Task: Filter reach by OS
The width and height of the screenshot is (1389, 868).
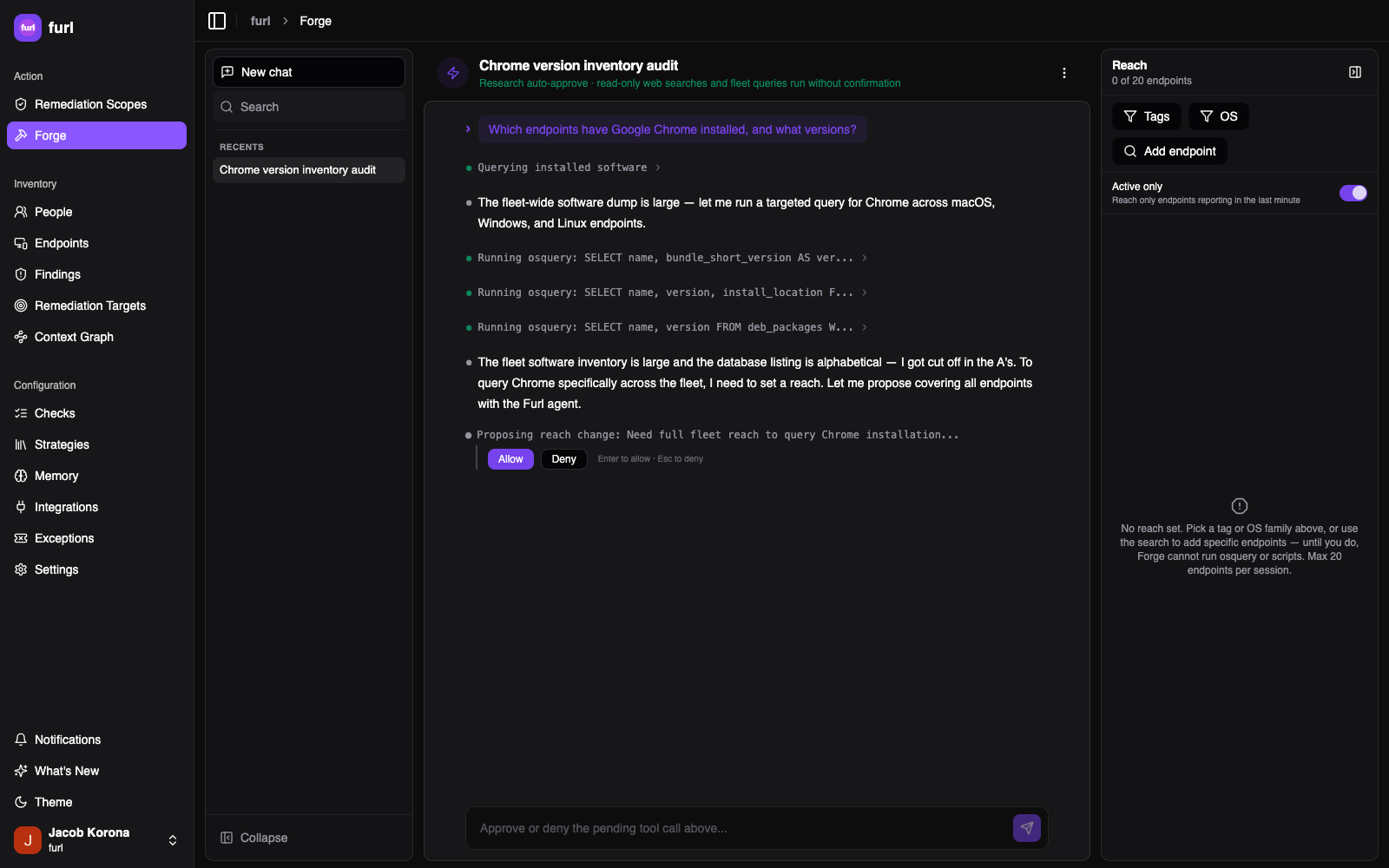Action: [x=1219, y=116]
